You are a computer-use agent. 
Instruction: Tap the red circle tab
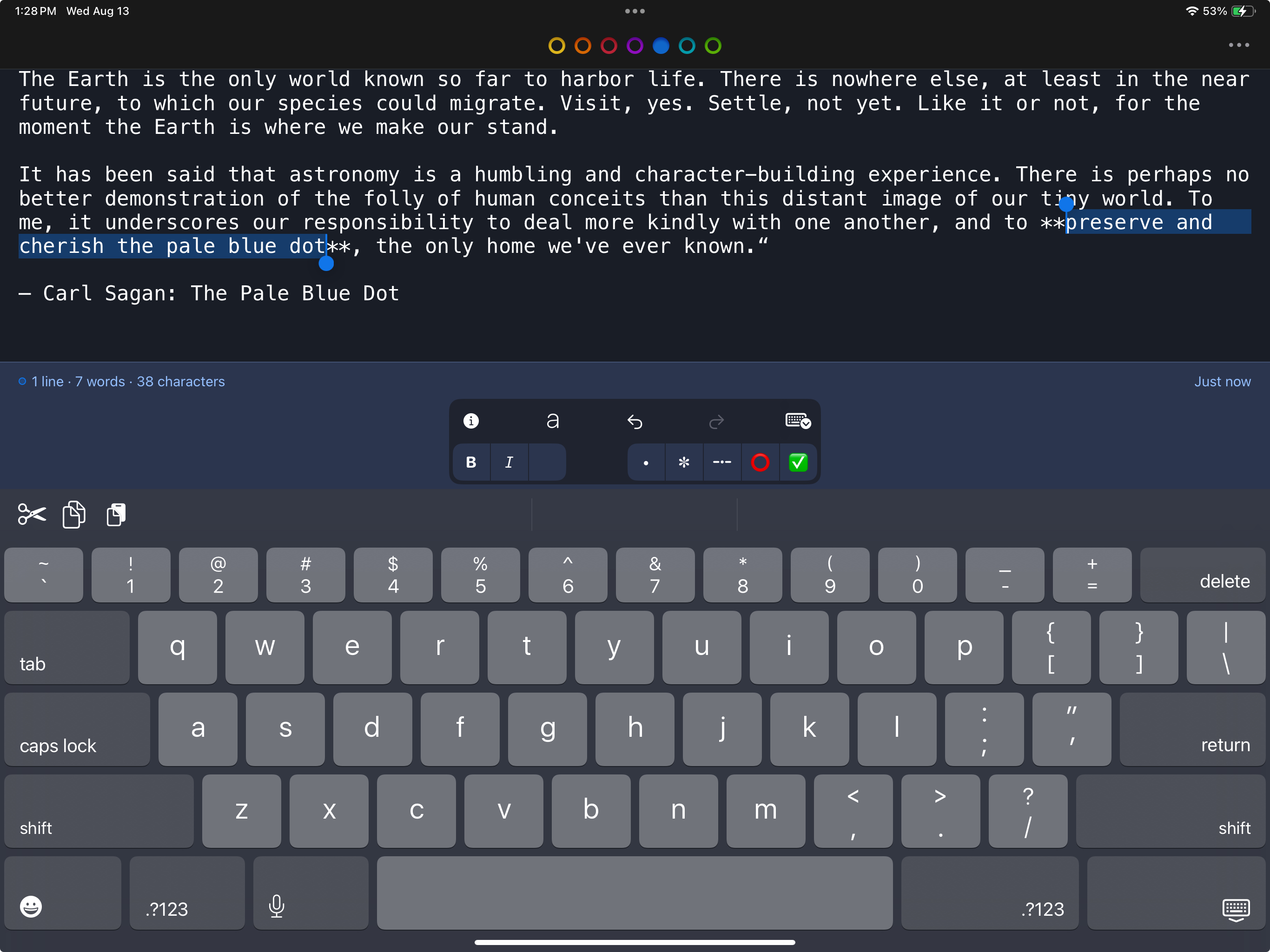(x=609, y=46)
